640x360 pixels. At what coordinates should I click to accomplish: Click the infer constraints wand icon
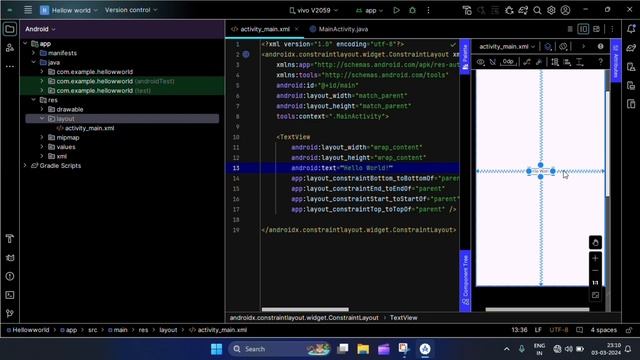pos(539,62)
